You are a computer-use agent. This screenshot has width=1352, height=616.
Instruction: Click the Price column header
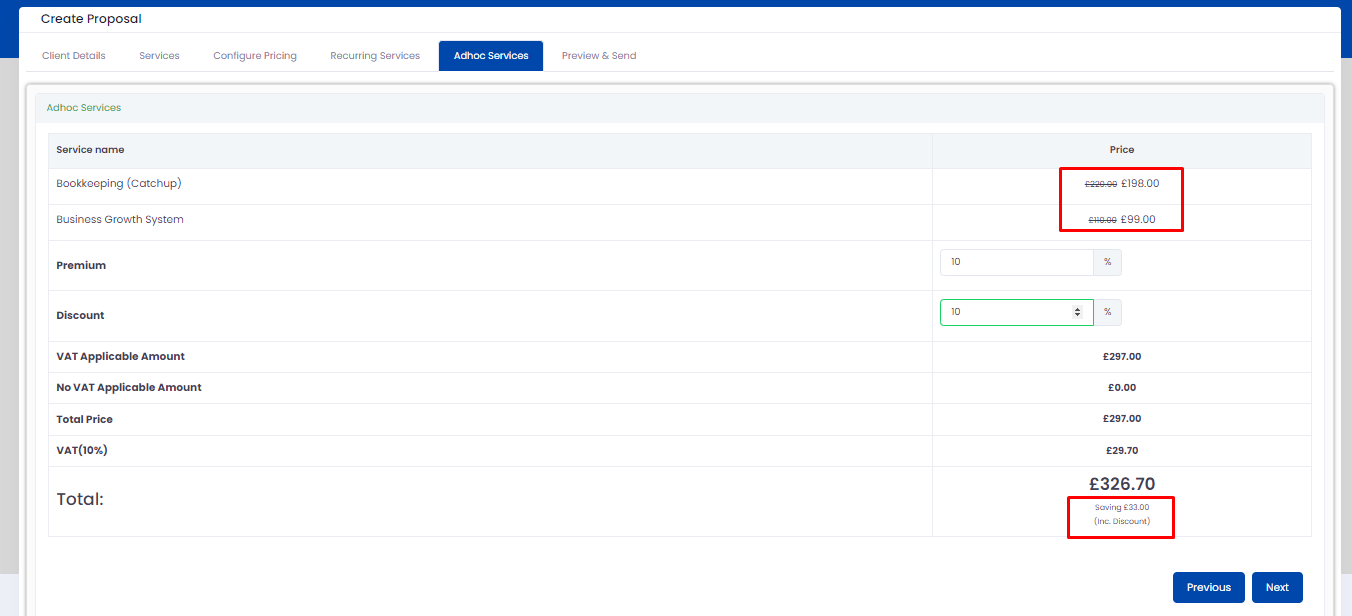(x=1122, y=149)
